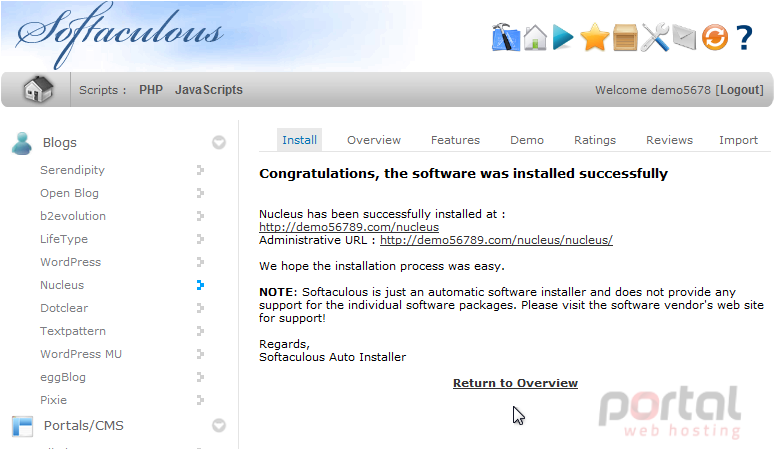Click the house icon in the gray Scripts bar

coord(39,89)
